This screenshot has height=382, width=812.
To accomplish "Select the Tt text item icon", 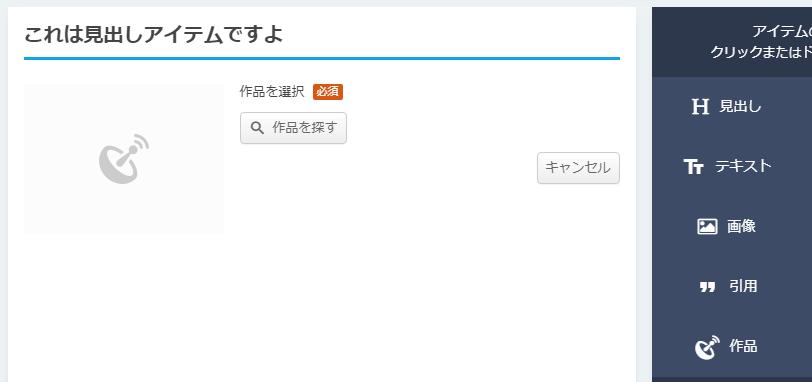I will coord(693,167).
